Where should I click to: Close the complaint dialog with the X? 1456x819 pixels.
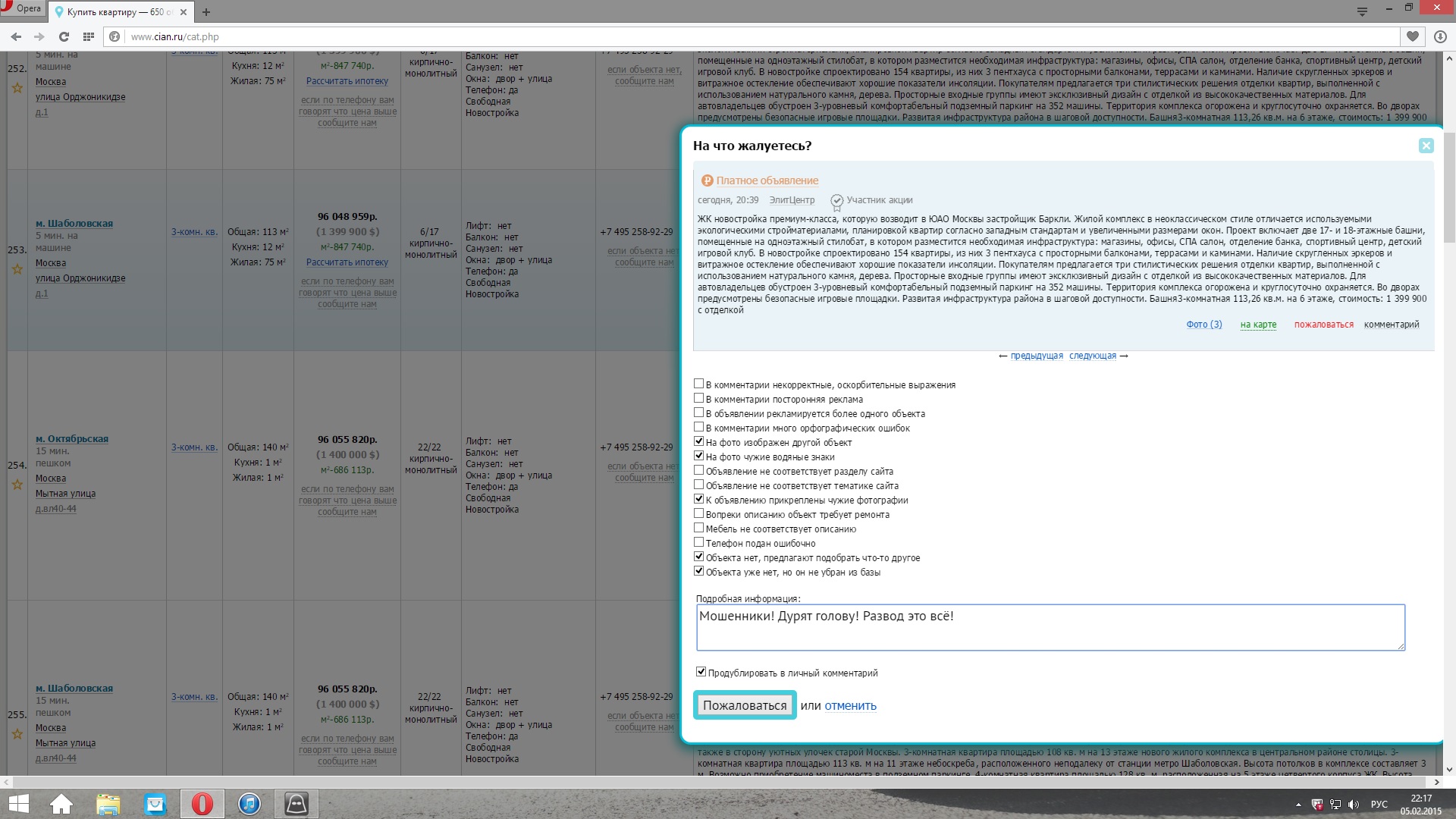pyautogui.click(x=1426, y=146)
